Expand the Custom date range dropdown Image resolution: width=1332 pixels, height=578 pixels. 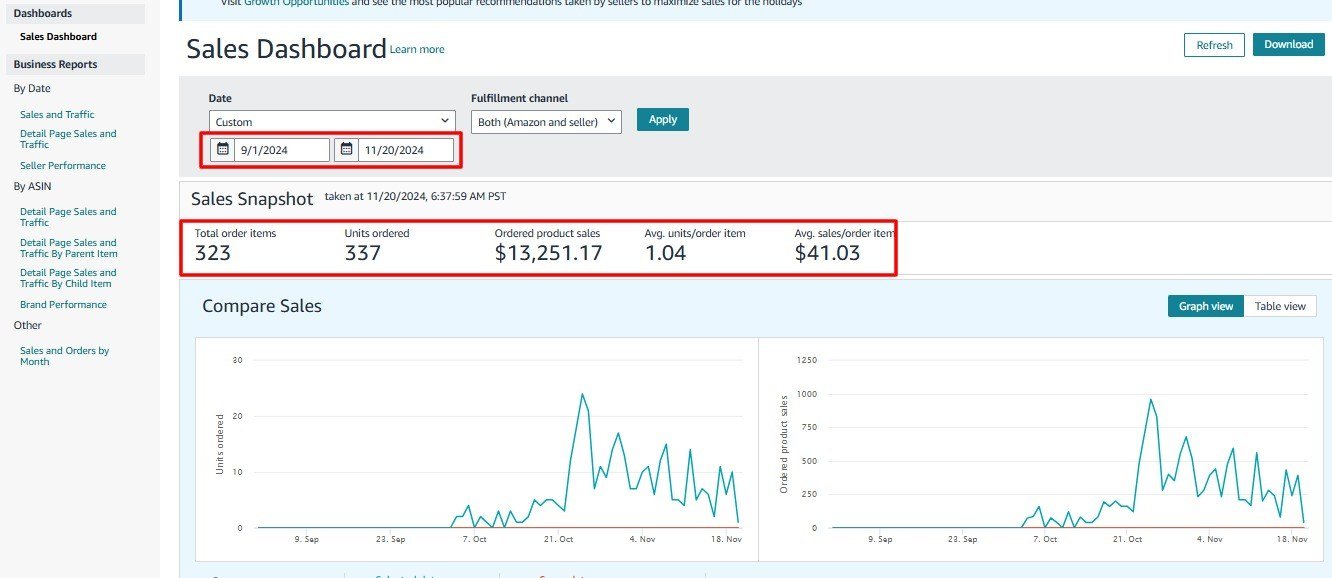pyautogui.click(x=332, y=122)
